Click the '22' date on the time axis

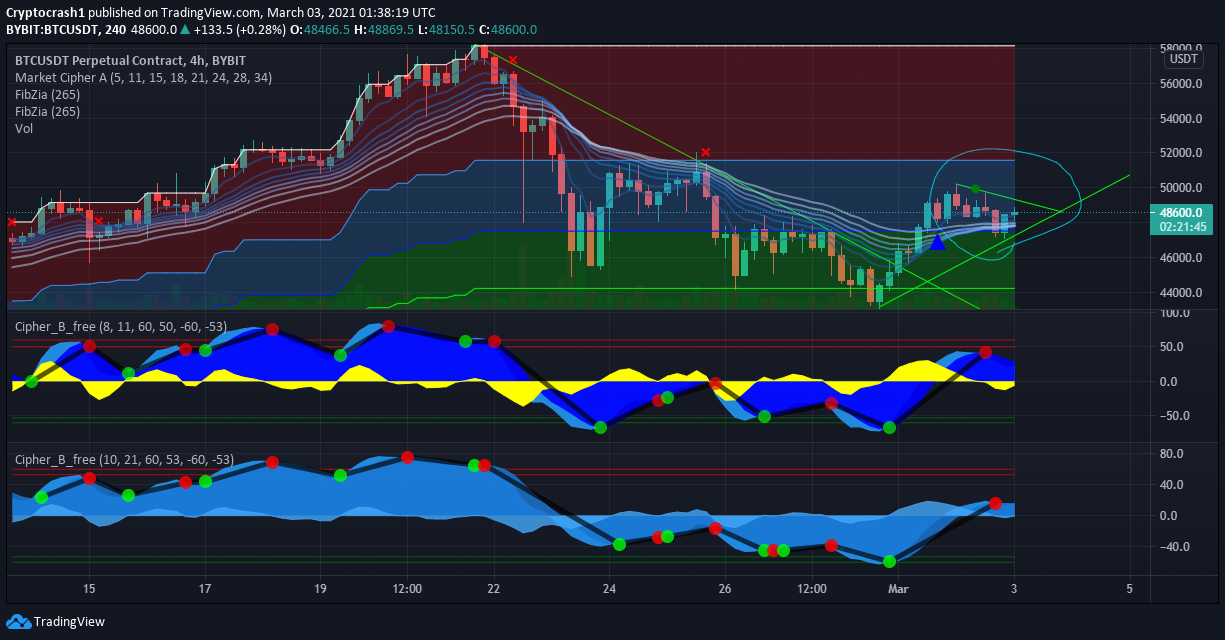click(x=493, y=588)
